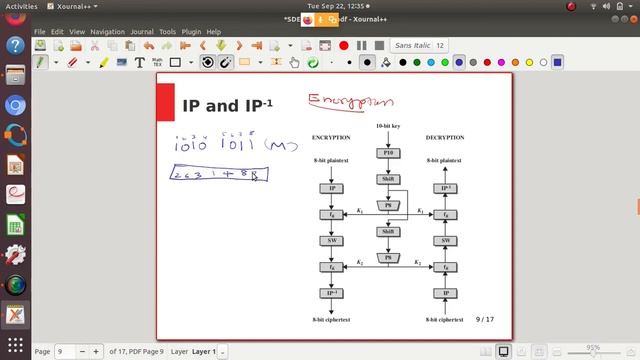The width and height of the screenshot is (640, 360).
Task: Select the Eraser tool
Action: [x=72, y=62]
